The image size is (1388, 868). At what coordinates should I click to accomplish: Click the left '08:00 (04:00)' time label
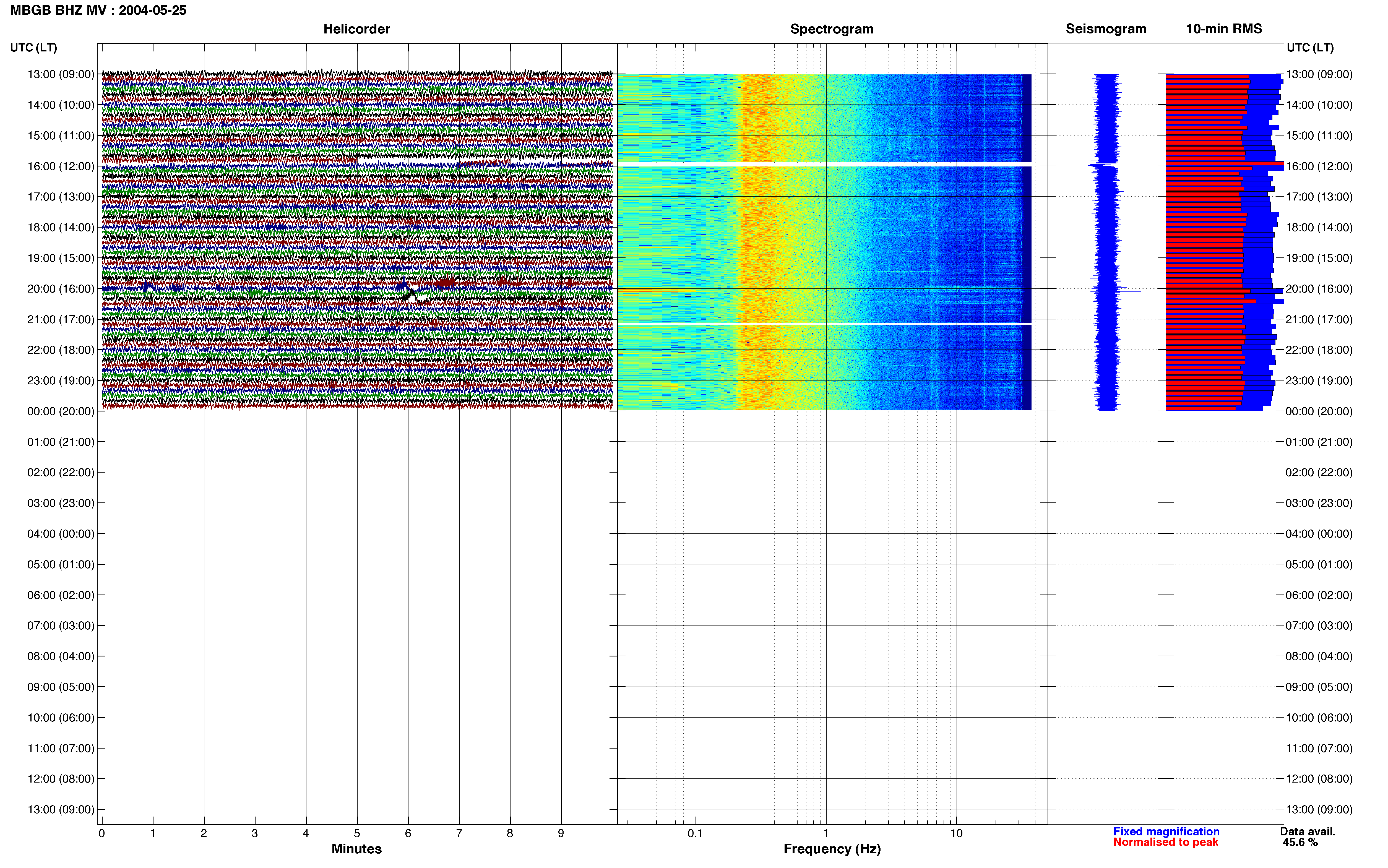61,656
